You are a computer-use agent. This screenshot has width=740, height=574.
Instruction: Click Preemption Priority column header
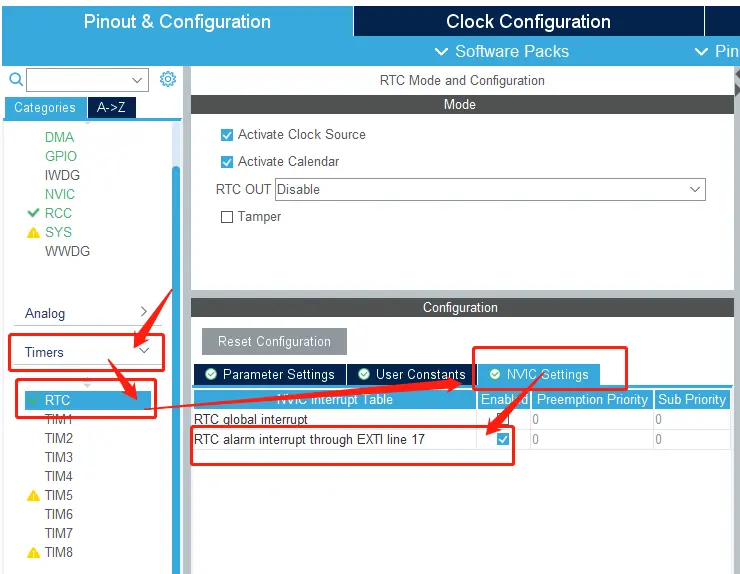(592, 399)
